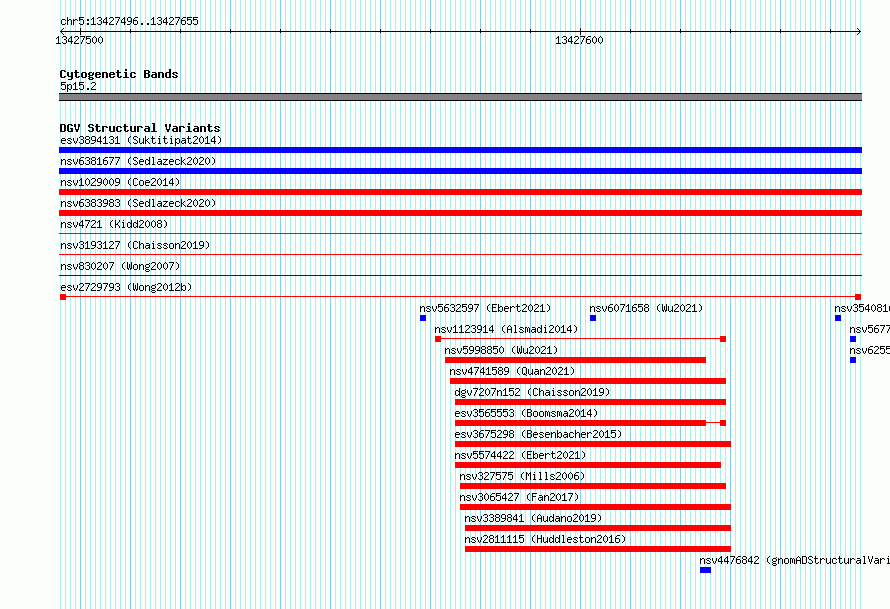Open dgv7207n152 (Chaisson2019) label

pyautogui.click(x=532, y=392)
